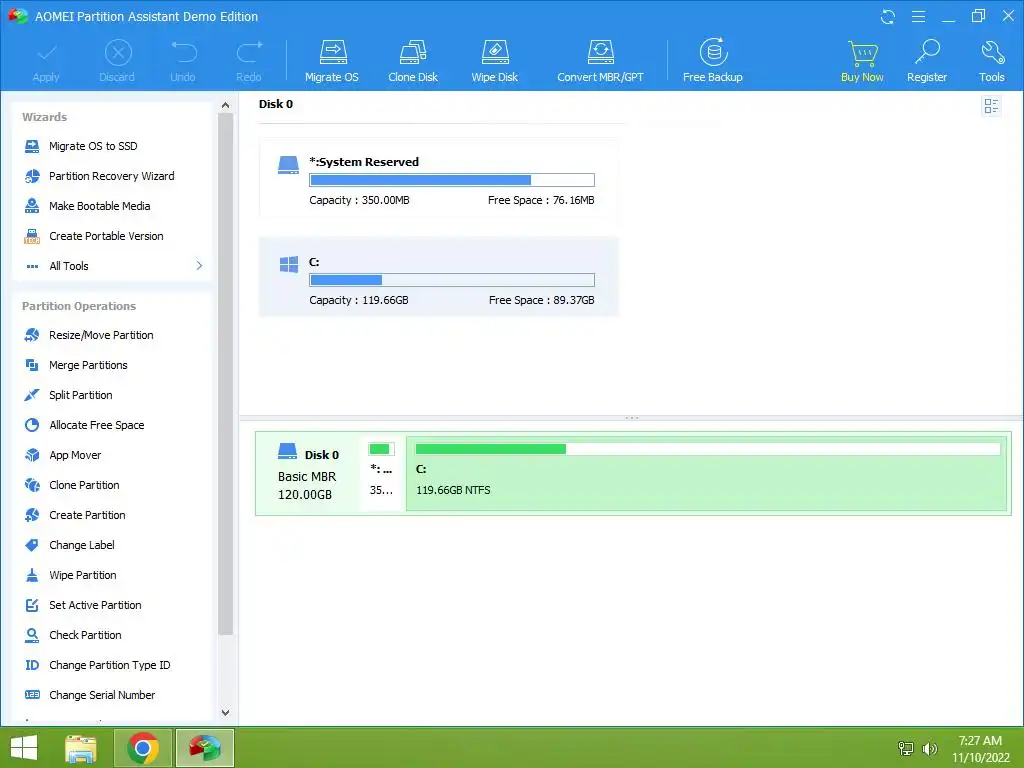Click the Migrate OS toolbar icon
This screenshot has width=1024, height=768.
[x=332, y=61]
